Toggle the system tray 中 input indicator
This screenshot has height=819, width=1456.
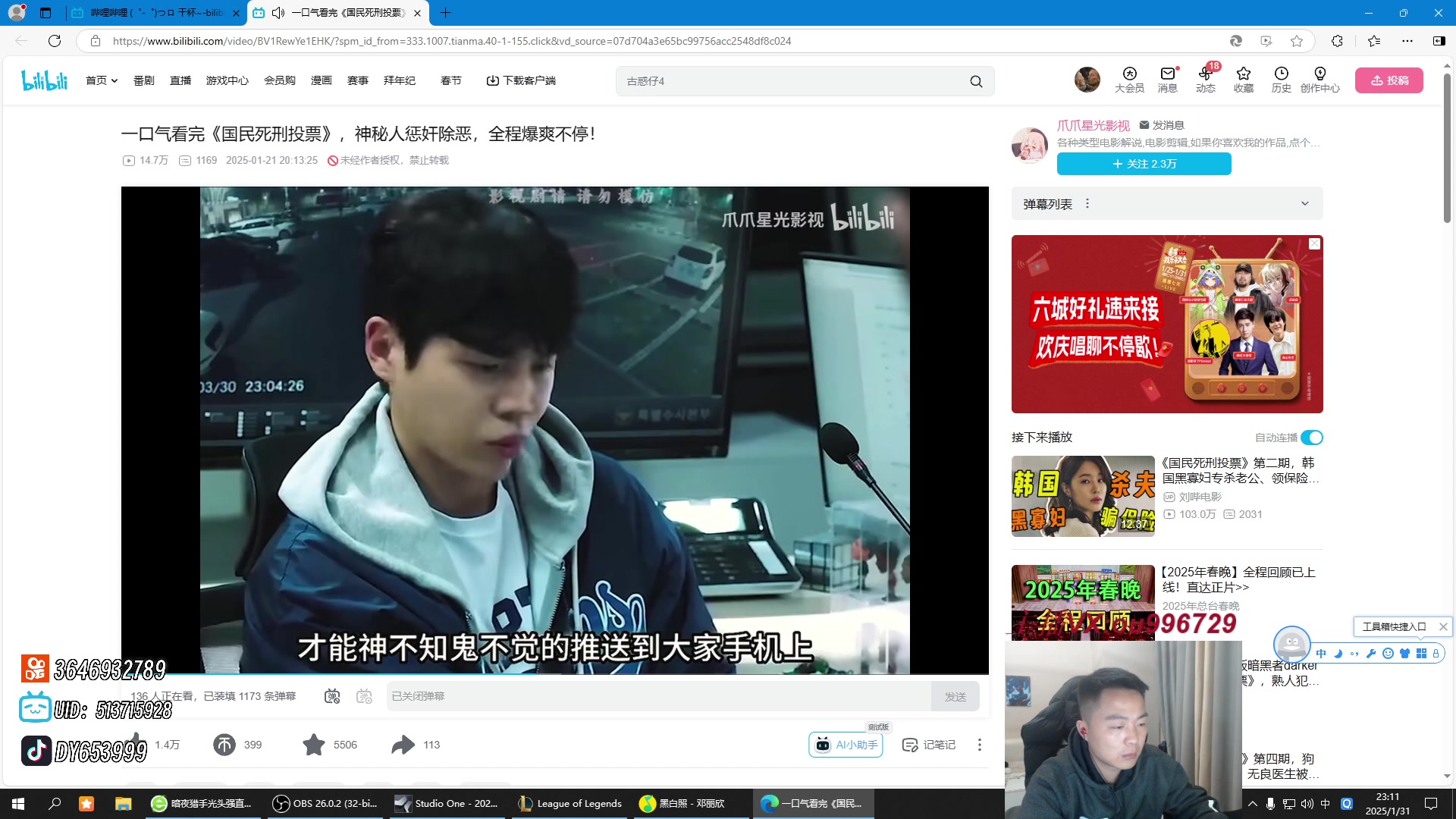(x=1325, y=804)
